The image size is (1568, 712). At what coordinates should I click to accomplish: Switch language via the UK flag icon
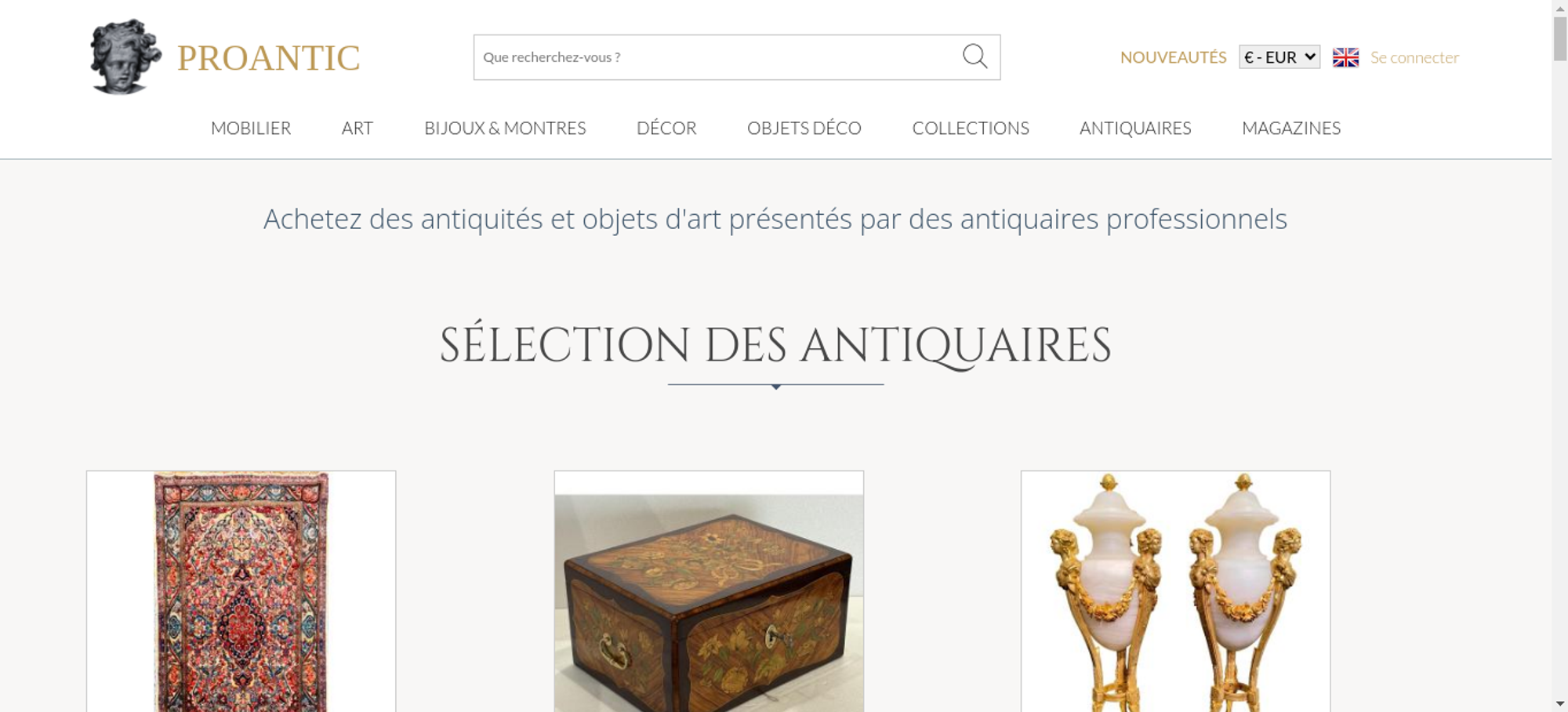click(x=1345, y=57)
